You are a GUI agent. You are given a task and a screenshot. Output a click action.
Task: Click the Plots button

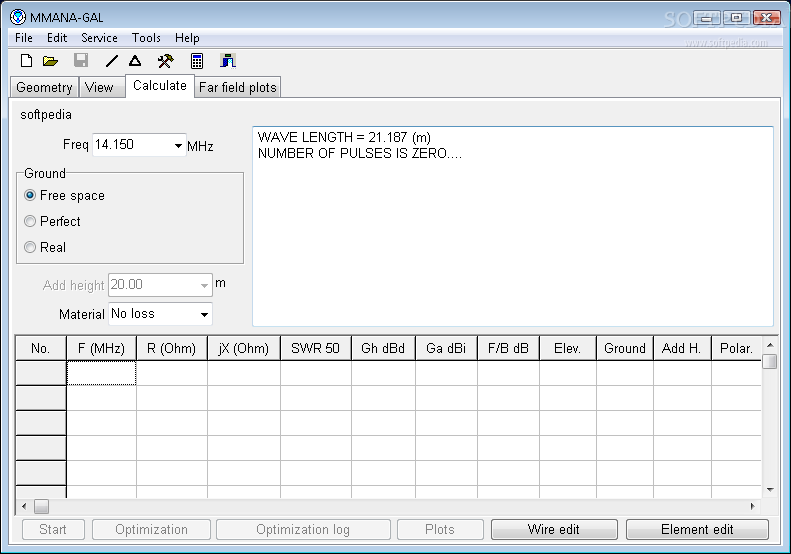(440, 529)
